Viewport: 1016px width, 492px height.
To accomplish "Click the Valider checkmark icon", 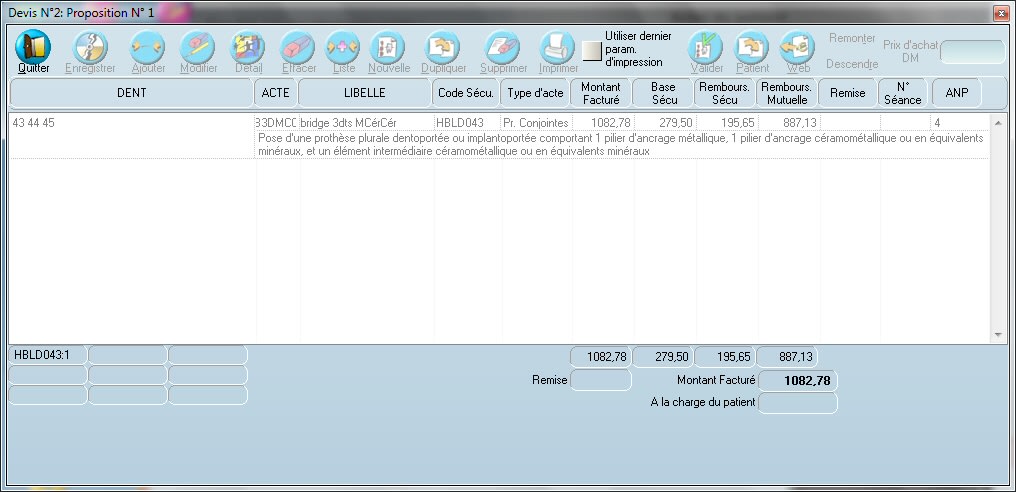I will pos(706,48).
